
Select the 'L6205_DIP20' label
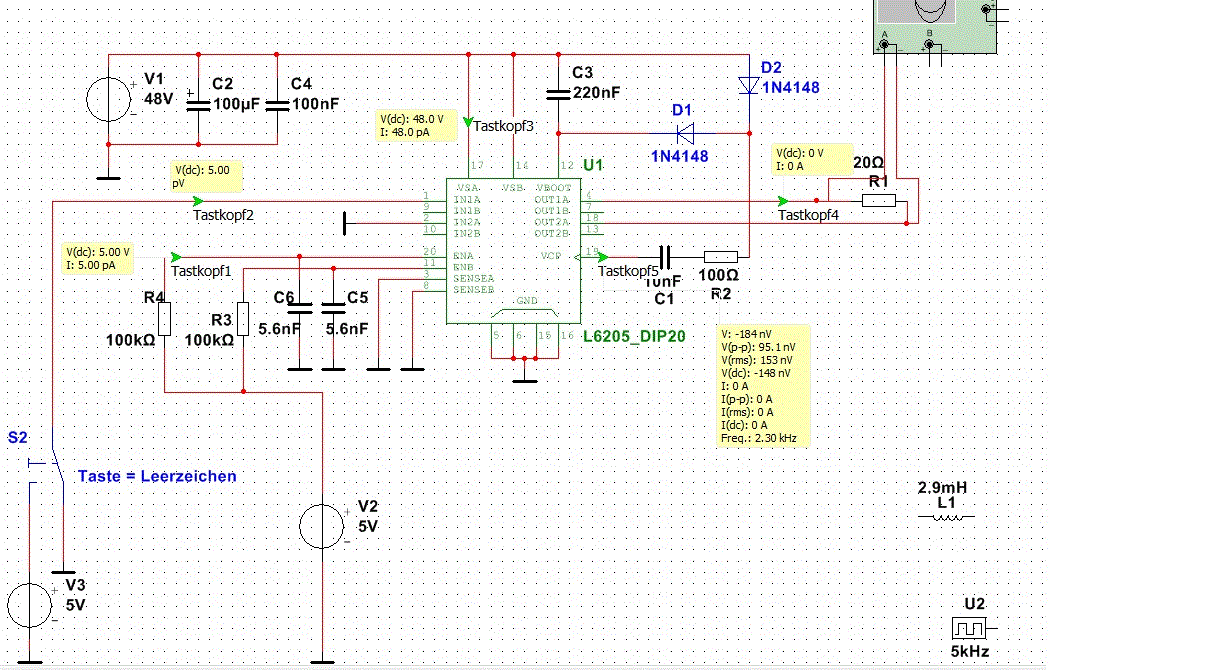(634, 337)
